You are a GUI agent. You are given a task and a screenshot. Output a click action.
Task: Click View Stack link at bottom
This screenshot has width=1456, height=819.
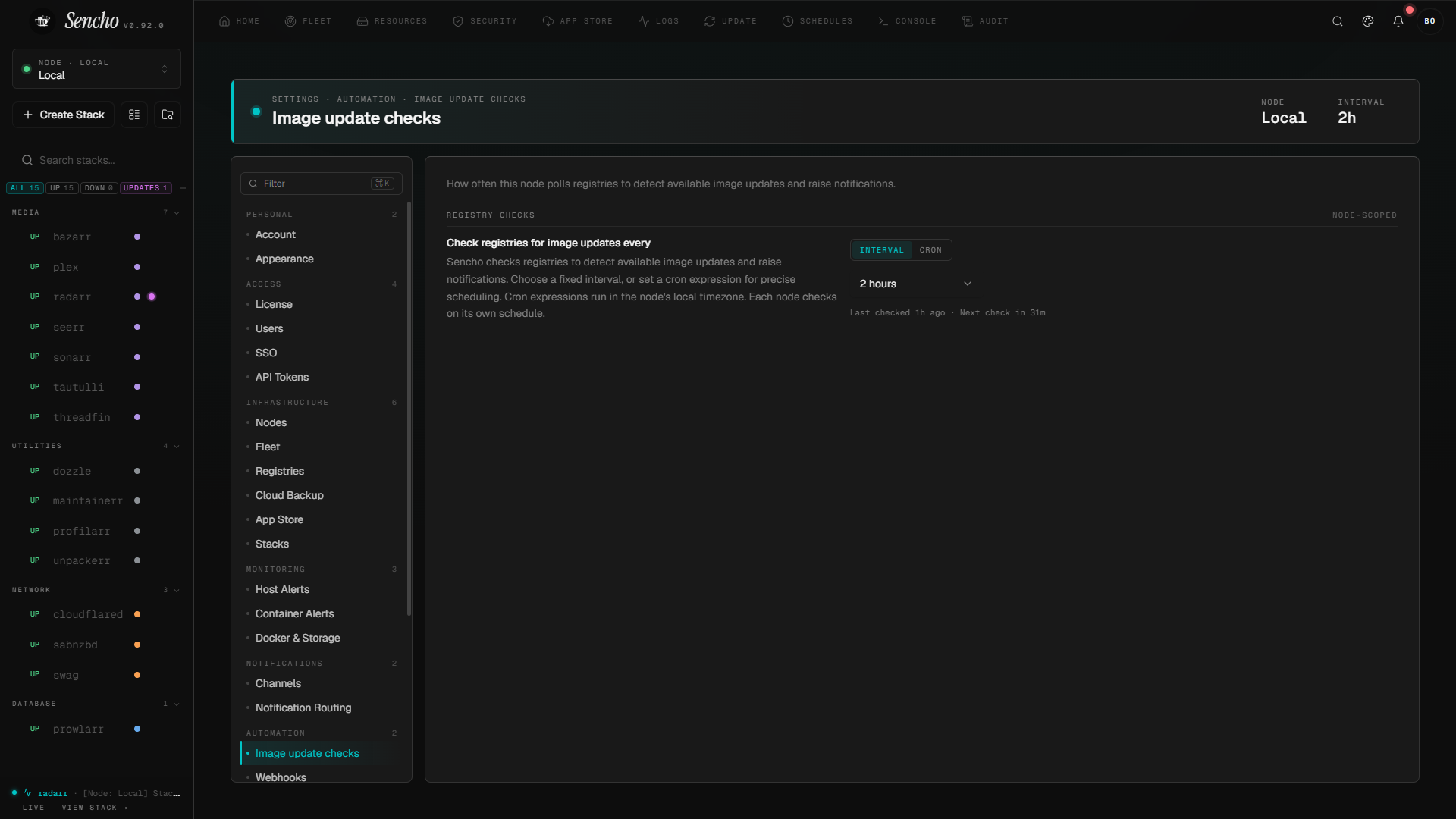95,808
